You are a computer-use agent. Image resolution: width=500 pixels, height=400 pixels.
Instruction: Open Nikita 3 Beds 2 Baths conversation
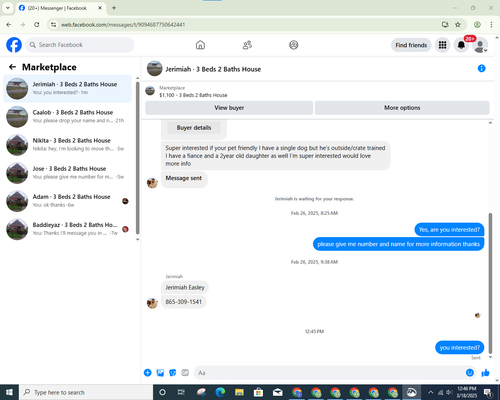pyautogui.click(x=67, y=145)
